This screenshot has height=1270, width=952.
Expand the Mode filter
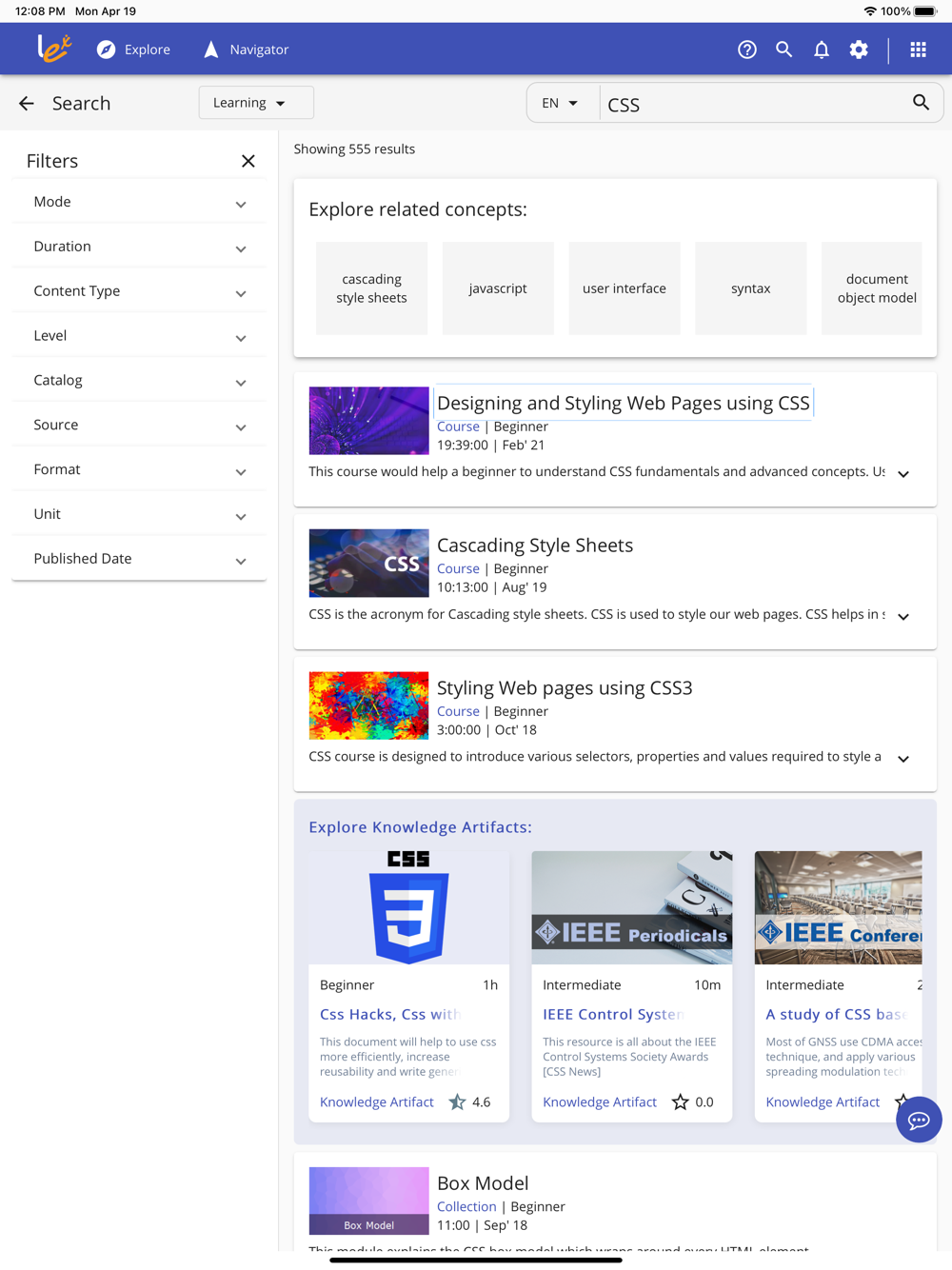coord(139,202)
